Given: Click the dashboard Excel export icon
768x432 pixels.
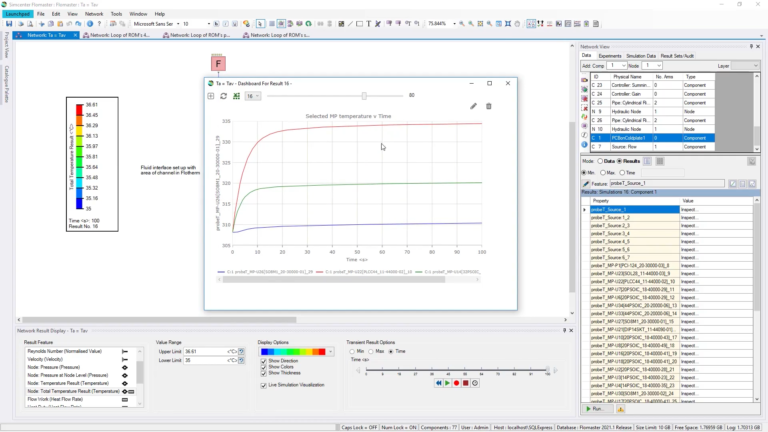Looking at the screenshot, I should 237,96.
